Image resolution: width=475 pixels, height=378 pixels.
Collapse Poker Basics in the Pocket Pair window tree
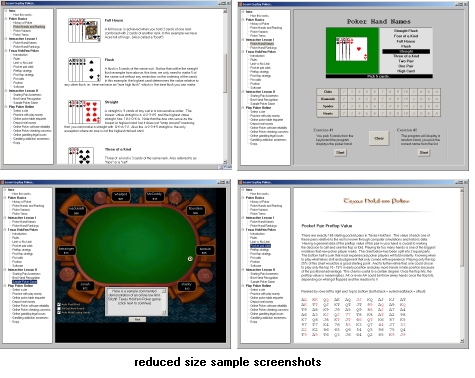[243, 198]
